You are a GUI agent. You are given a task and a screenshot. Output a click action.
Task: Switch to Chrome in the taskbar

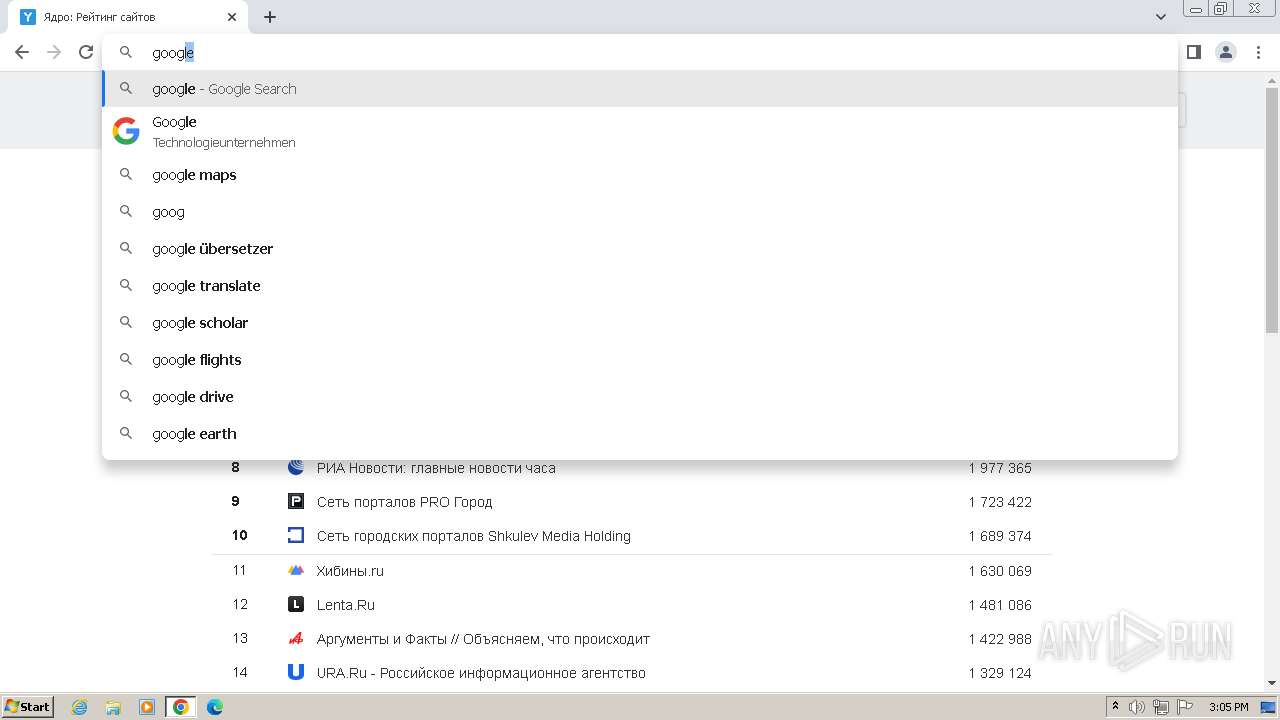181,707
